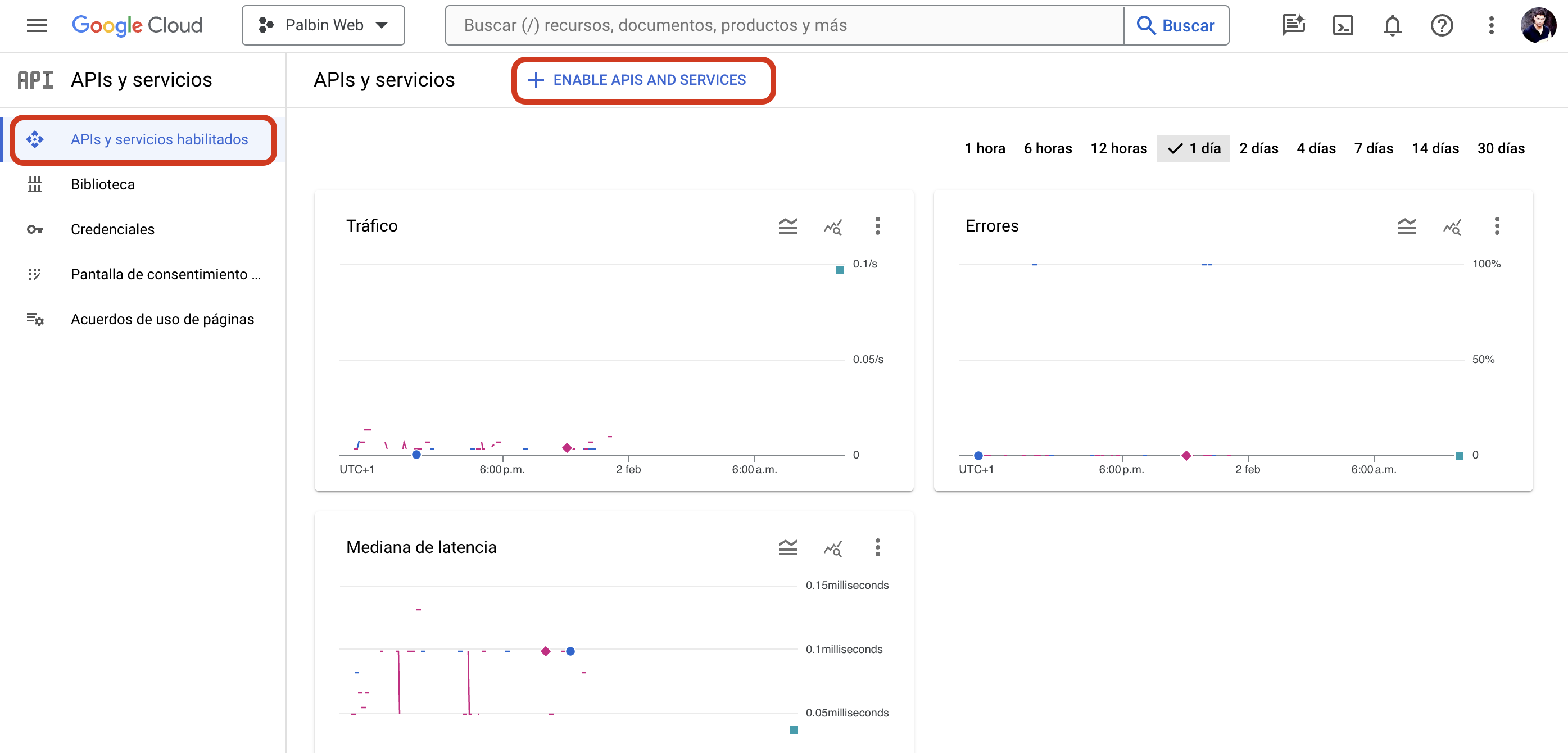
Task: Open the notifications bell
Action: pyautogui.click(x=1392, y=25)
